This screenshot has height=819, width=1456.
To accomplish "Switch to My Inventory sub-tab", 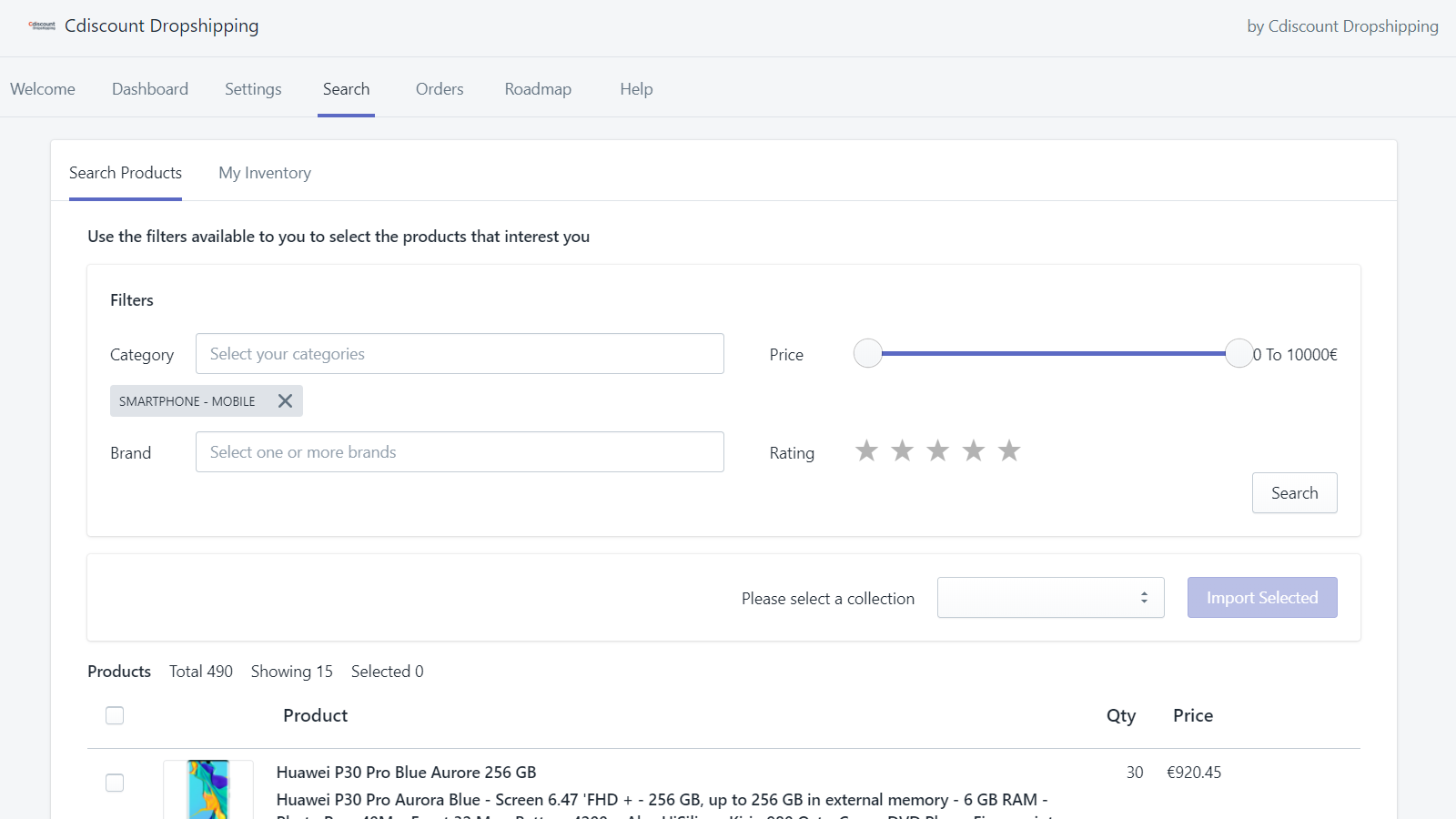I will click(265, 173).
